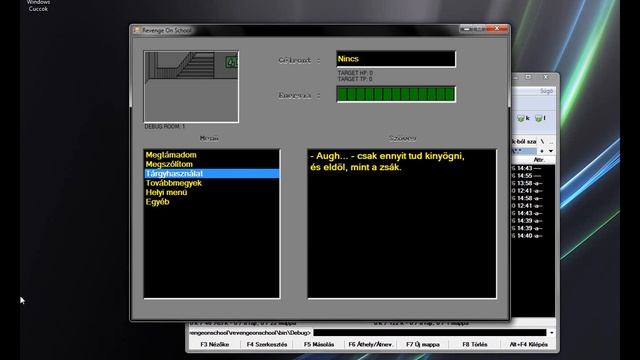Click the backslash root directory button
This screenshot has height=360, width=640.
542,141
